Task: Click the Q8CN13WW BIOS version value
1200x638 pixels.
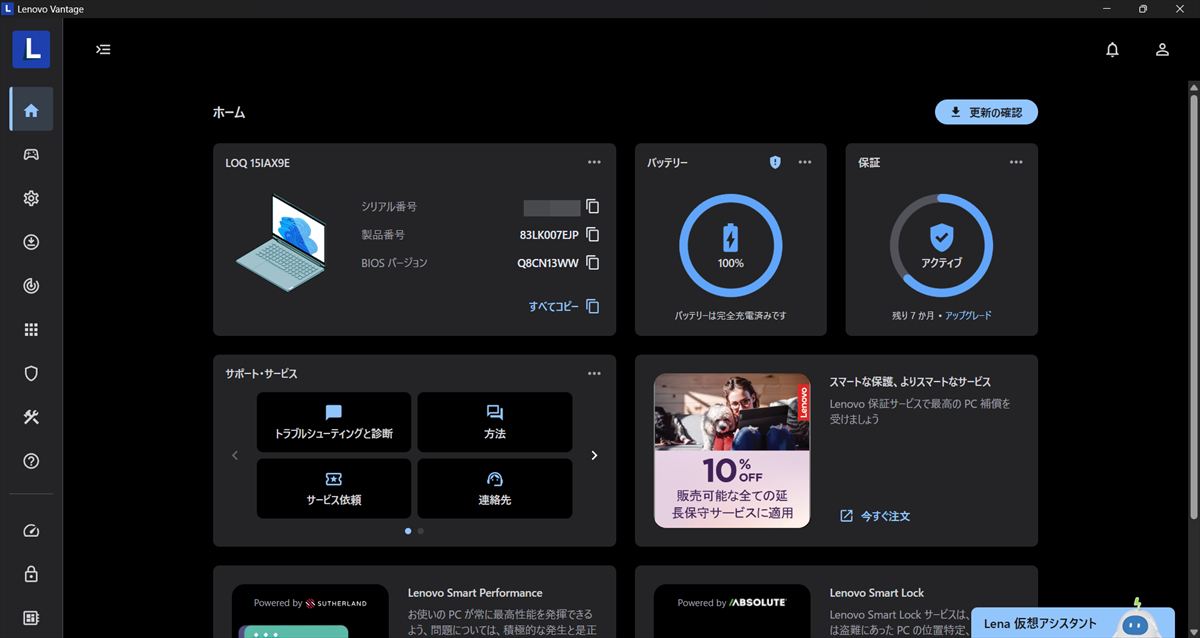Action: (548, 263)
